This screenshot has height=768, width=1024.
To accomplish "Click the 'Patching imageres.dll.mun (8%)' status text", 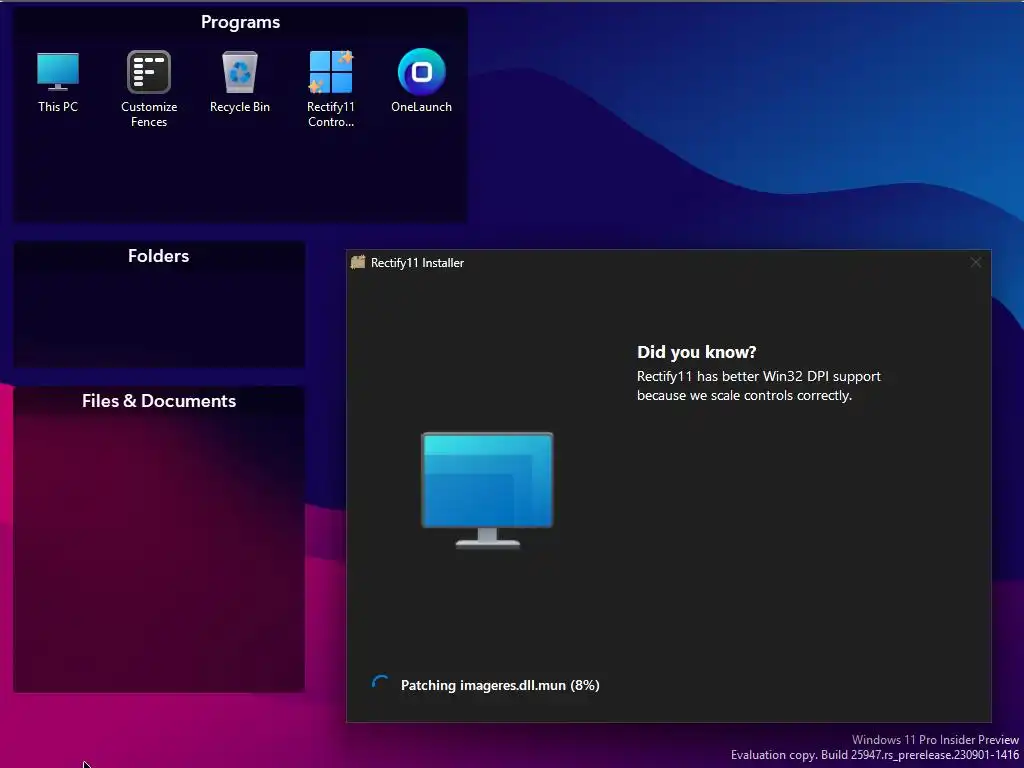I will [x=500, y=685].
